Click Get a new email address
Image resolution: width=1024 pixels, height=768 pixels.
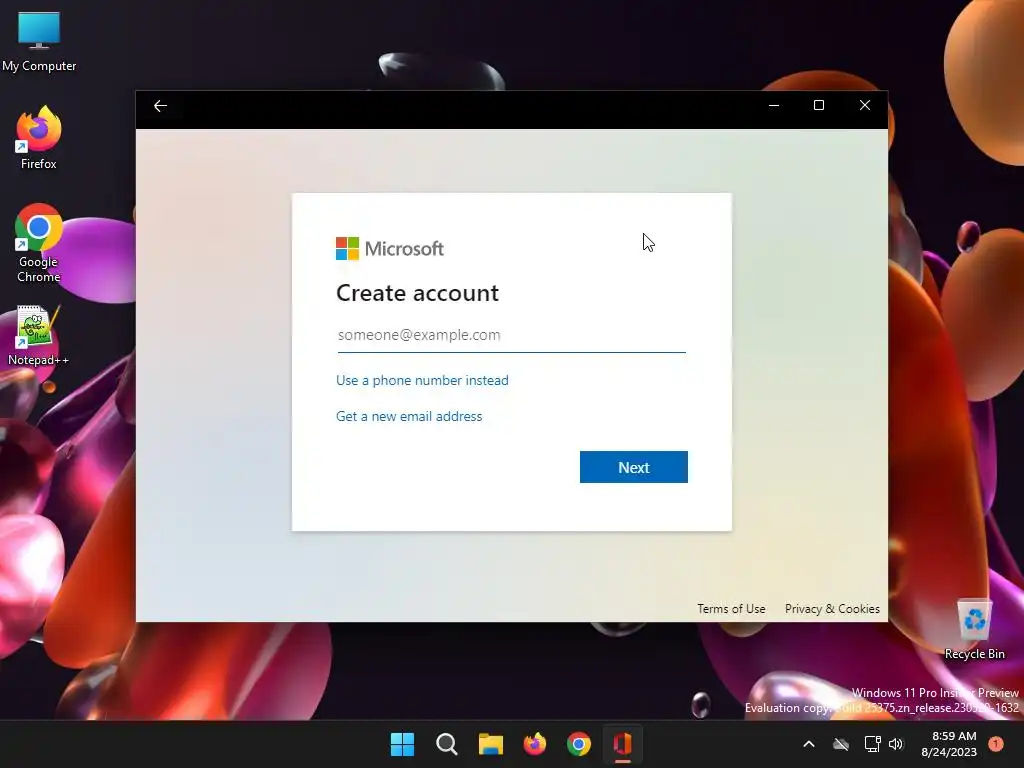coord(409,416)
